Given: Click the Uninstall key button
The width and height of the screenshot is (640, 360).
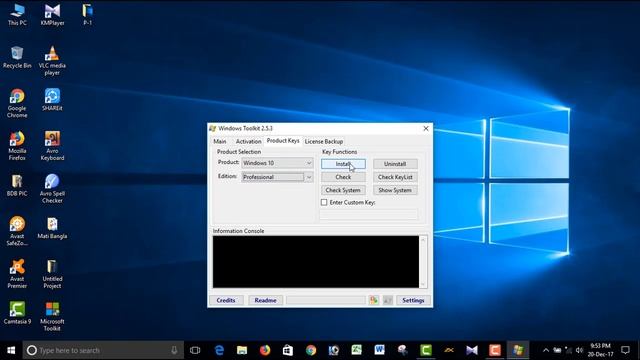Looking at the screenshot, I should click(395, 164).
